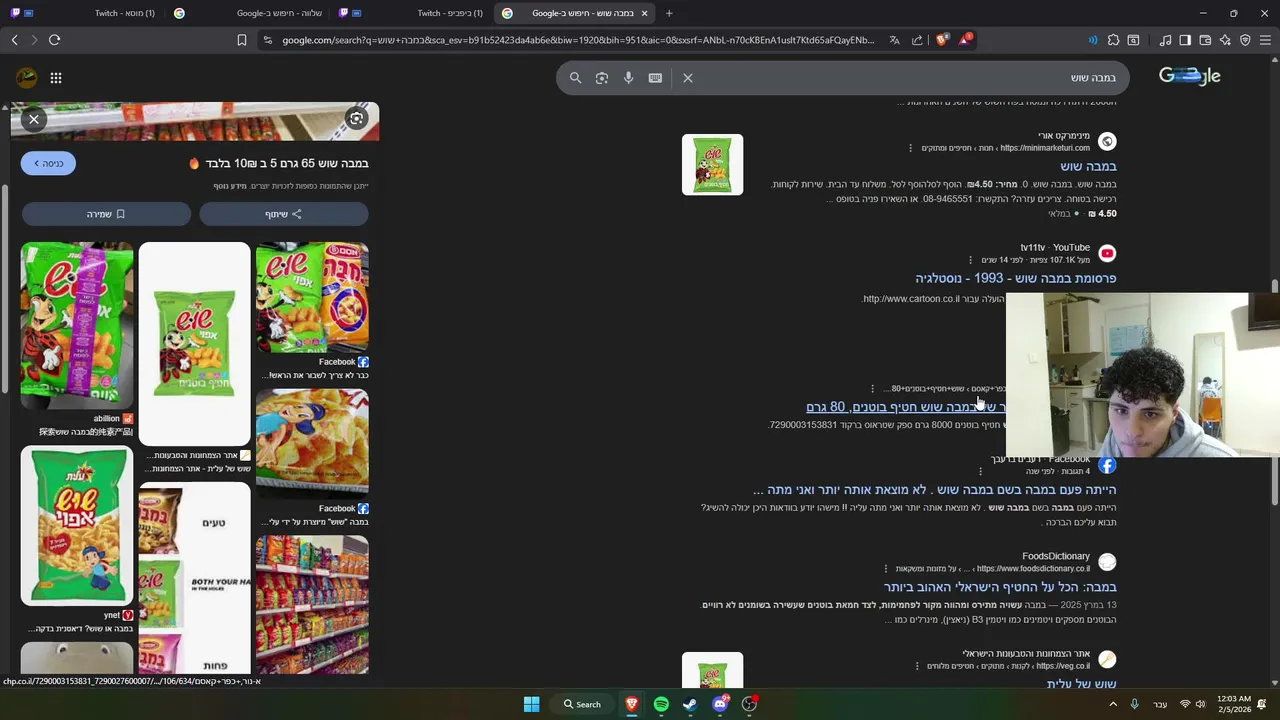Expand the system tray hidden icons chevron
The image size is (1280, 720).
click(x=1113, y=704)
